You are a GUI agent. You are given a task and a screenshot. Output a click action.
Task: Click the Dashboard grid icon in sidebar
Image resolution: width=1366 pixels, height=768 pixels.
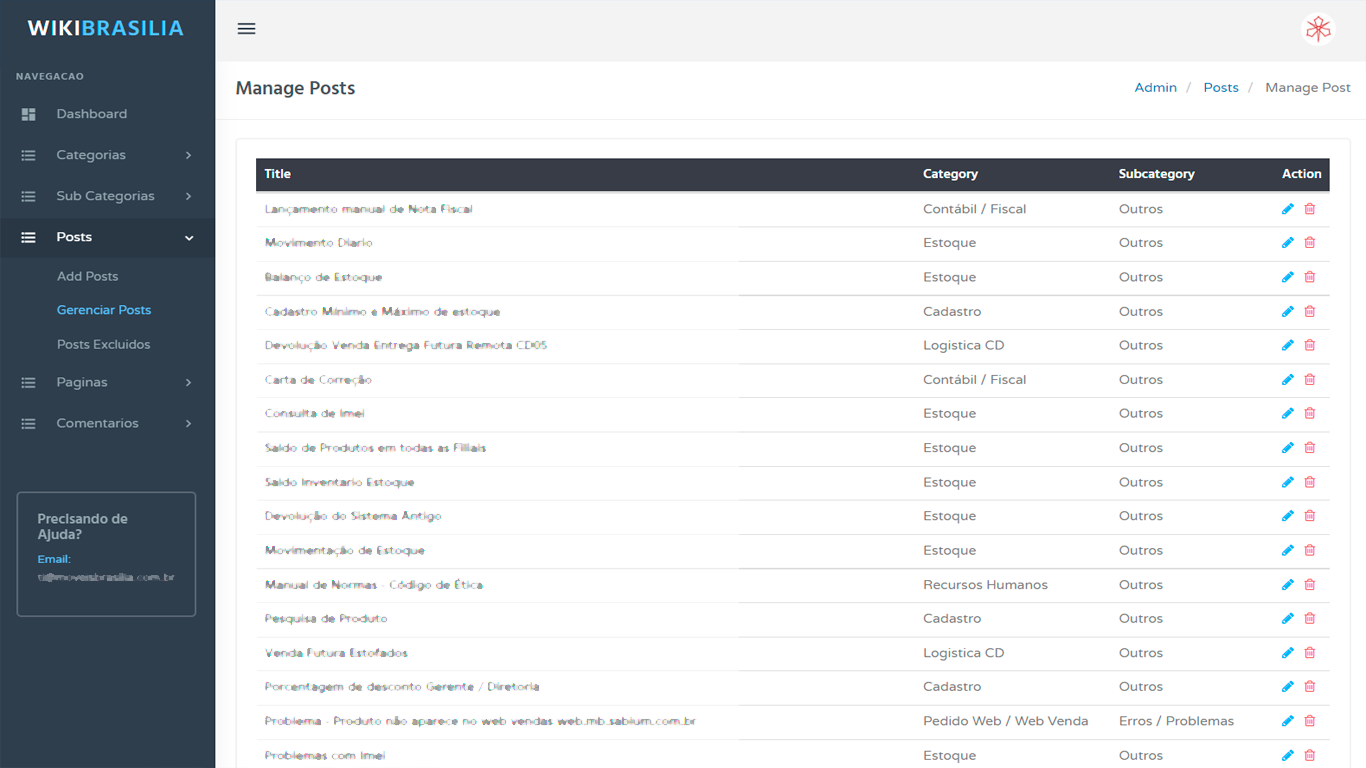29,114
